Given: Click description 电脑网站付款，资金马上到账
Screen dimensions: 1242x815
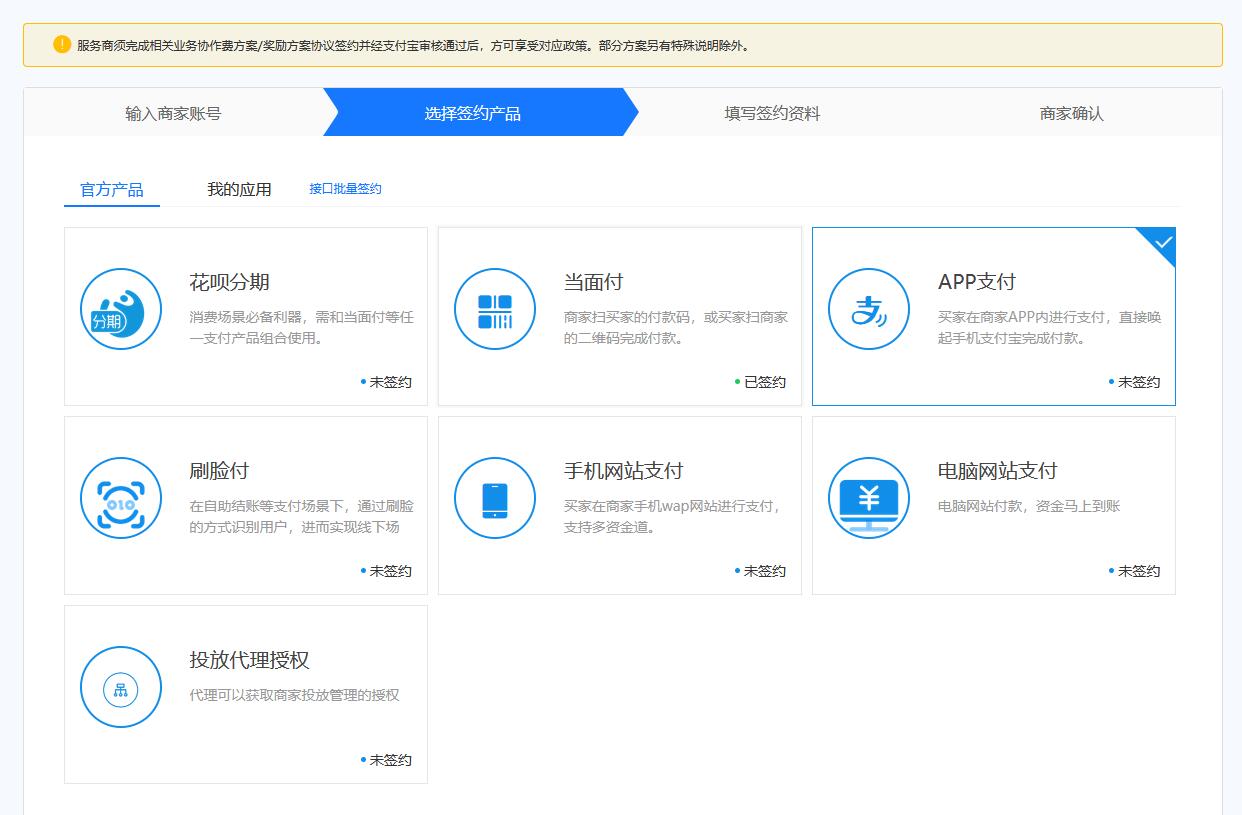Looking at the screenshot, I should click(1029, 506).
